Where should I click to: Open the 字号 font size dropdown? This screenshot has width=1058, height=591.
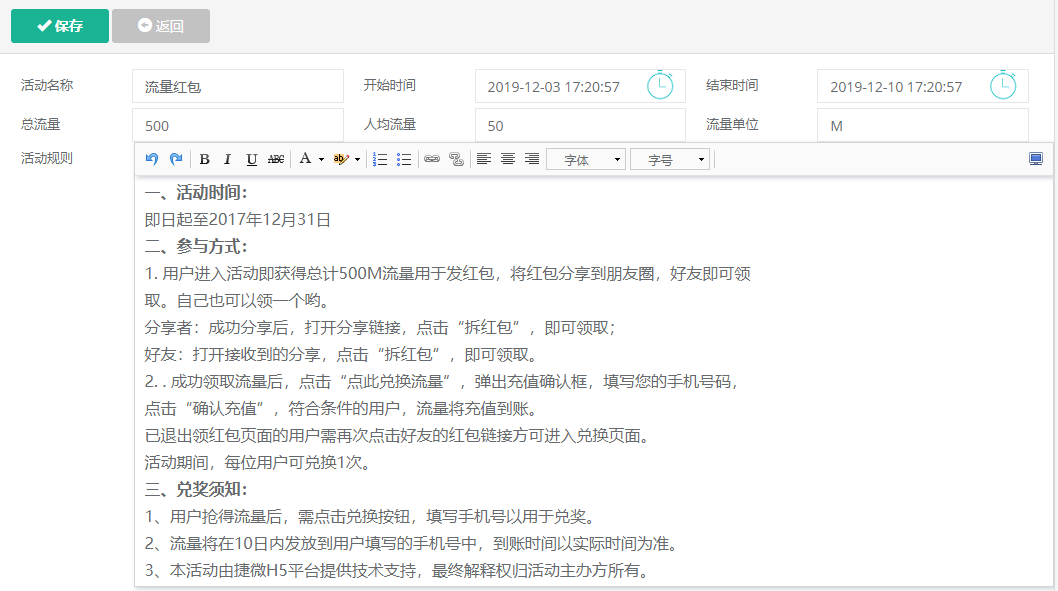point(669,160)
